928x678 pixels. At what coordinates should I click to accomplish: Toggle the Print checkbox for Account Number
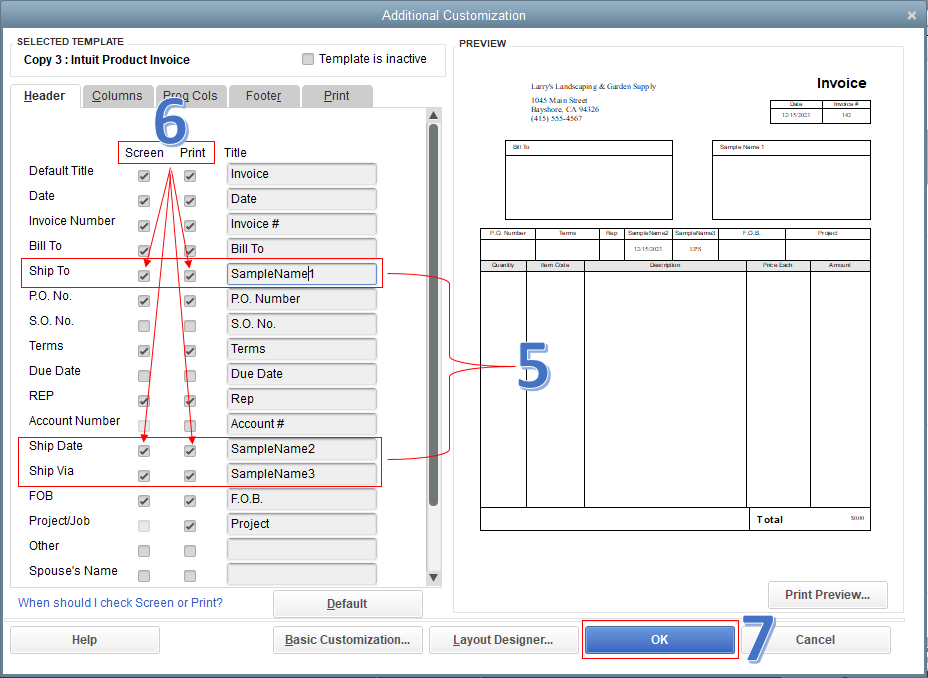coord(189,424)
